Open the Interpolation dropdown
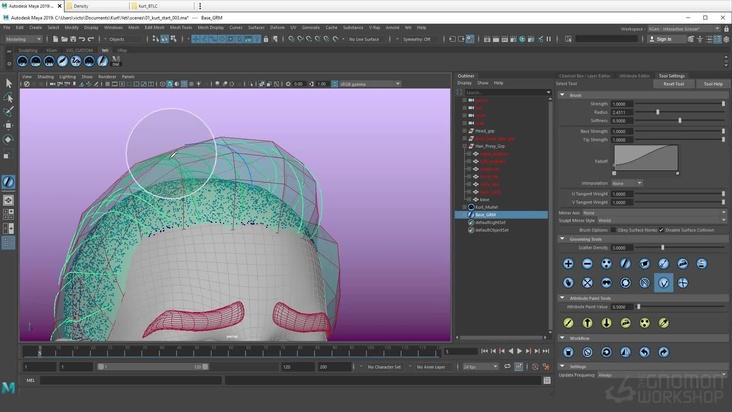 [626, 183]
